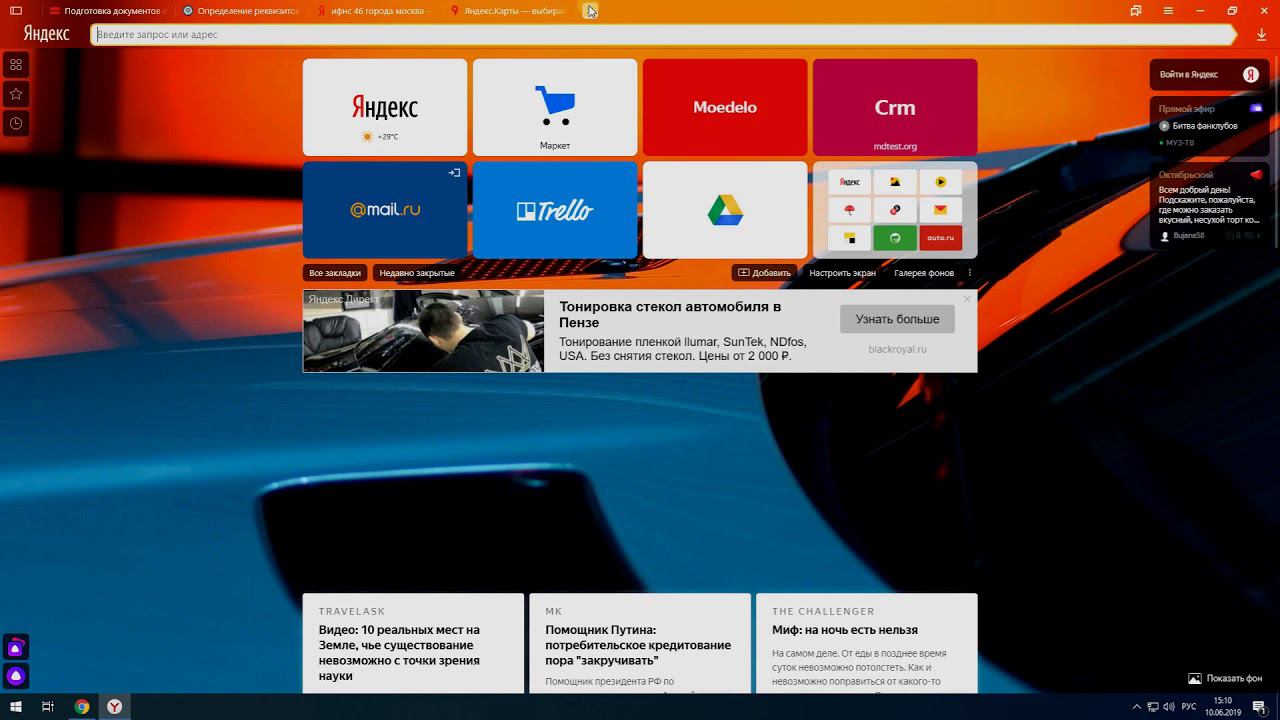Image resolution: width=1280 pixels, height=720 pixels.
Task: Open The Challenger myth article
Action: tap(867, 643)
